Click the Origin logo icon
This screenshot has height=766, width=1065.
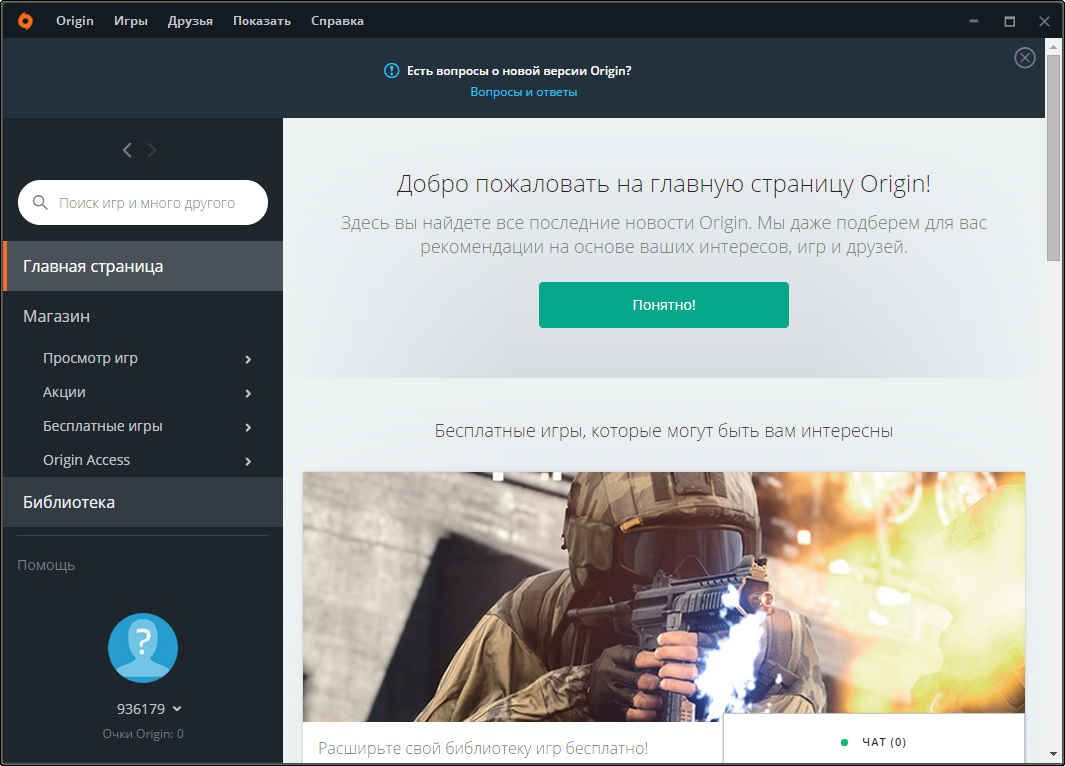pyautogui.click(x=25, y=21)
